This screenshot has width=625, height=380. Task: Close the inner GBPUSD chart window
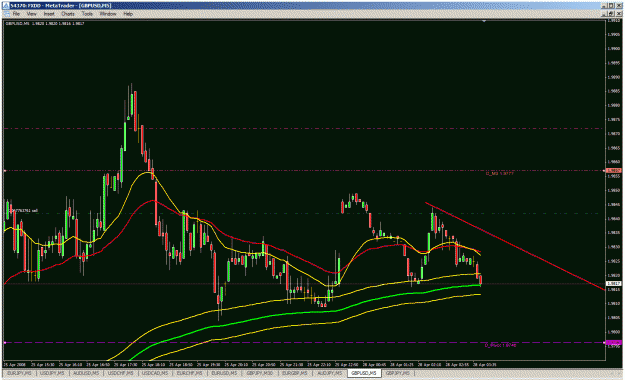[x=619, y=14]
